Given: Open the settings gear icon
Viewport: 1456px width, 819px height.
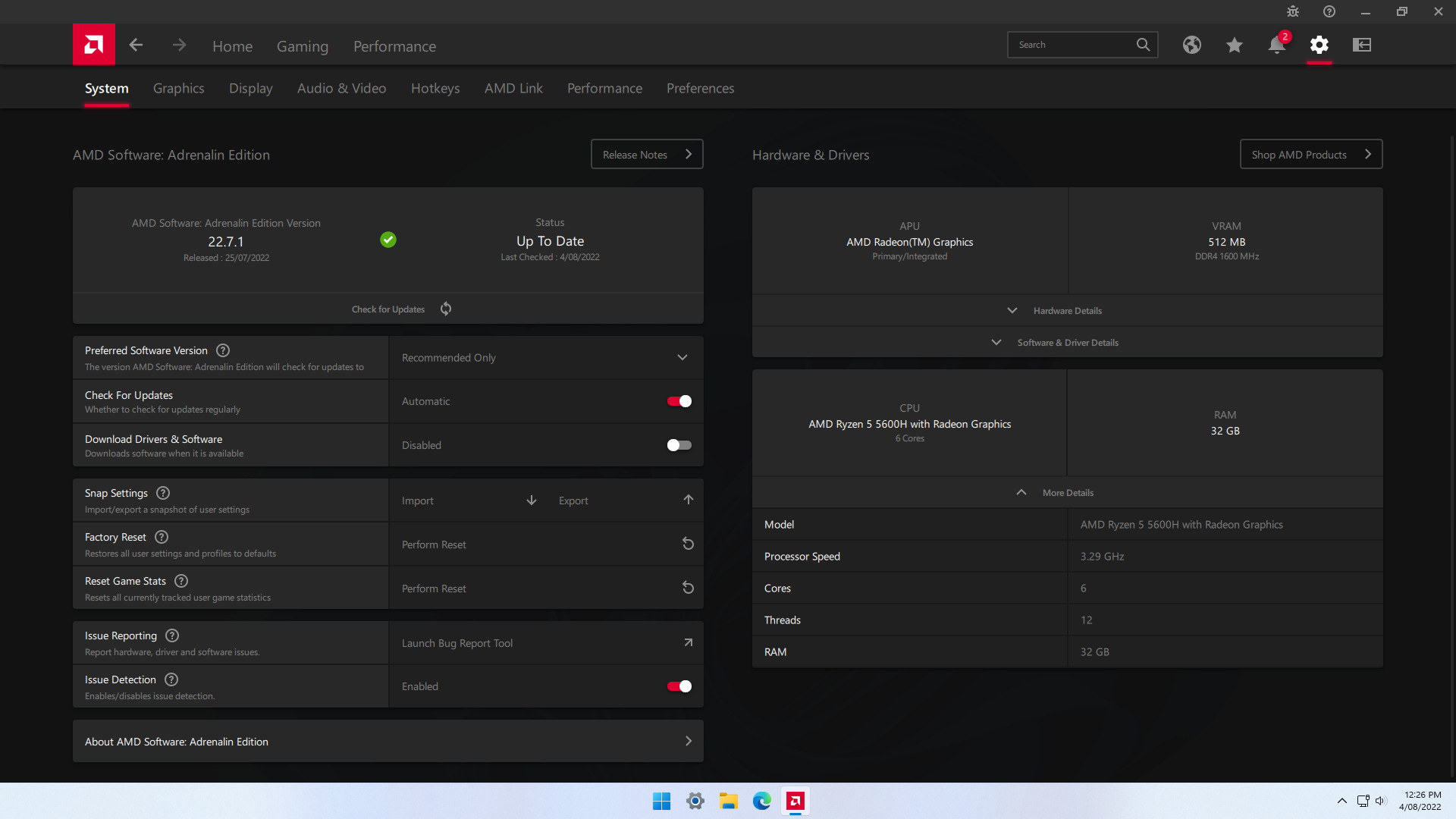Looking at the screenshot, I should coord(1319,45).
